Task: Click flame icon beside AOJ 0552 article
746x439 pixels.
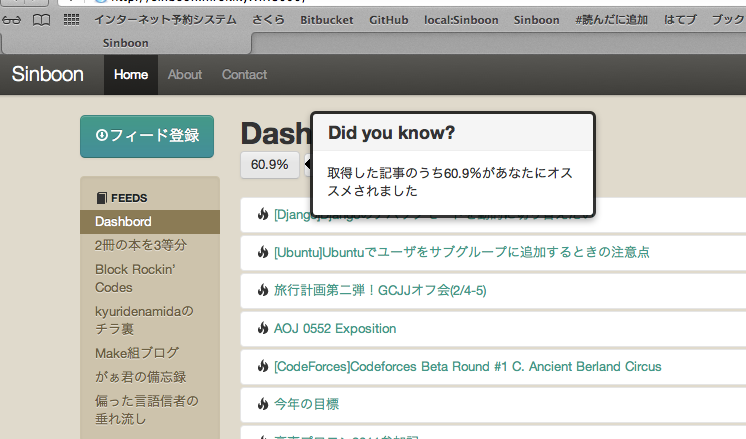Action: [x=263, y=328]
